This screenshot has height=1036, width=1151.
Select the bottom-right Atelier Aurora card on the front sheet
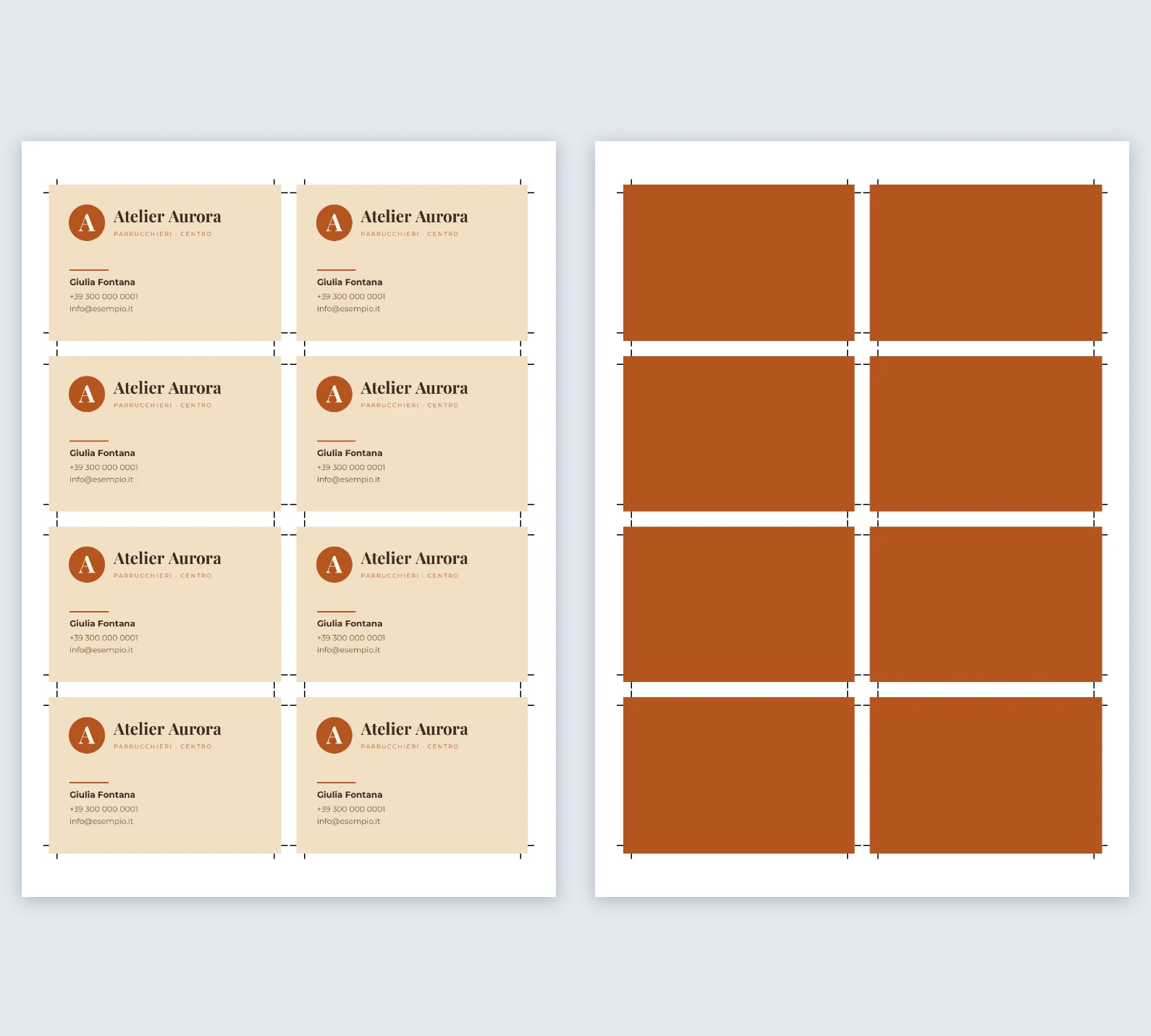(412, 775)
